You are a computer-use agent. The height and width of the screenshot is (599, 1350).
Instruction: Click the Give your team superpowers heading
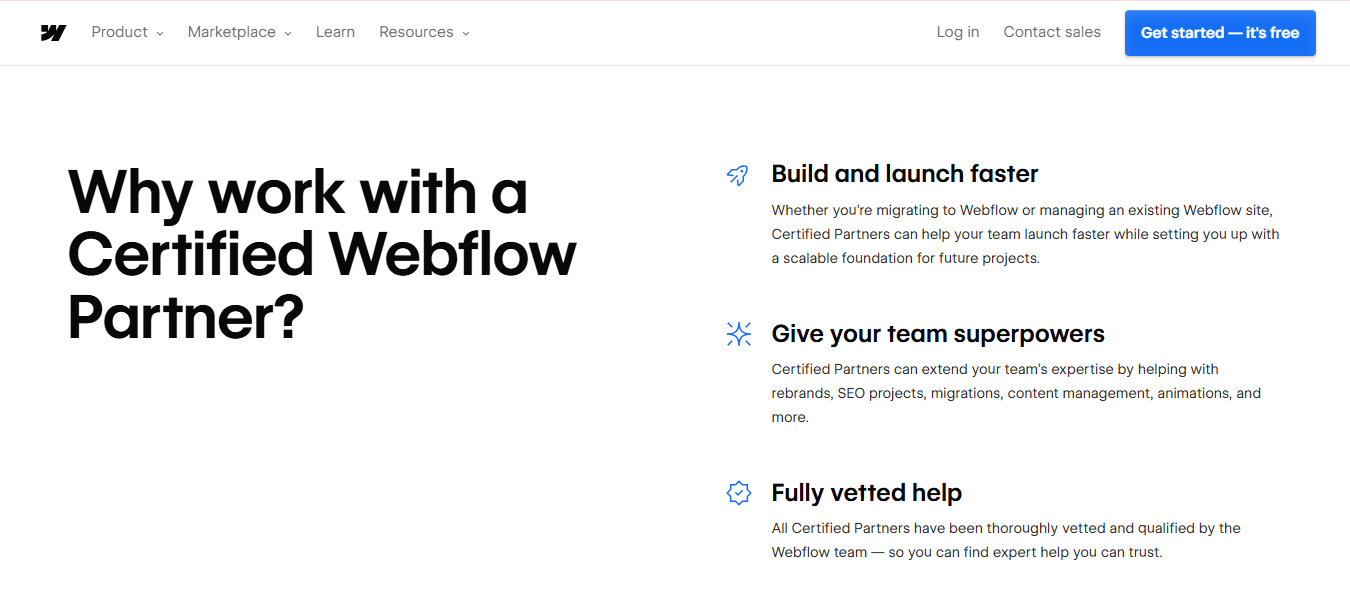pos(938,333)
